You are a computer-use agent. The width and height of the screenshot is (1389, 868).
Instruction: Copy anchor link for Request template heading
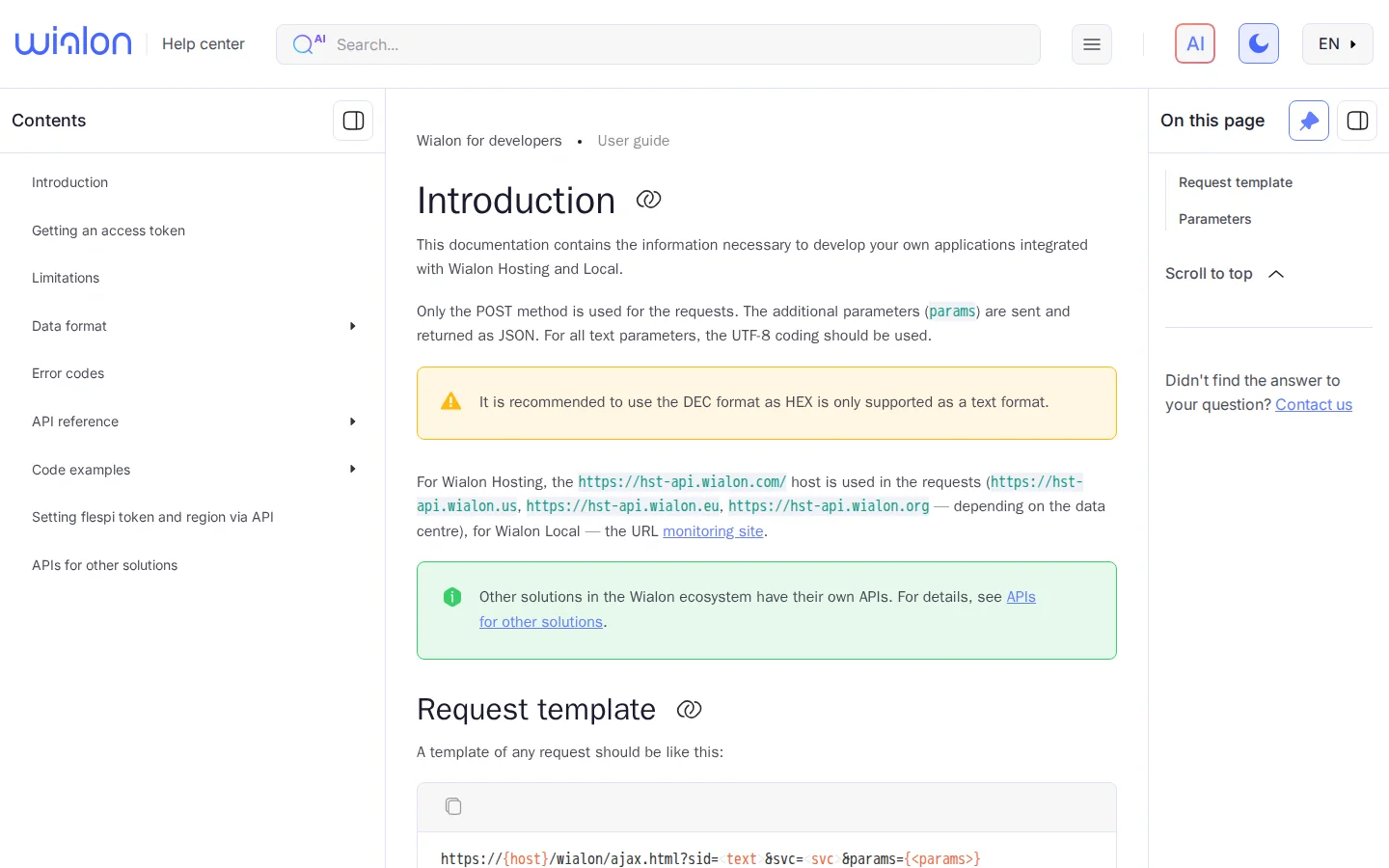tap(689, 710)
